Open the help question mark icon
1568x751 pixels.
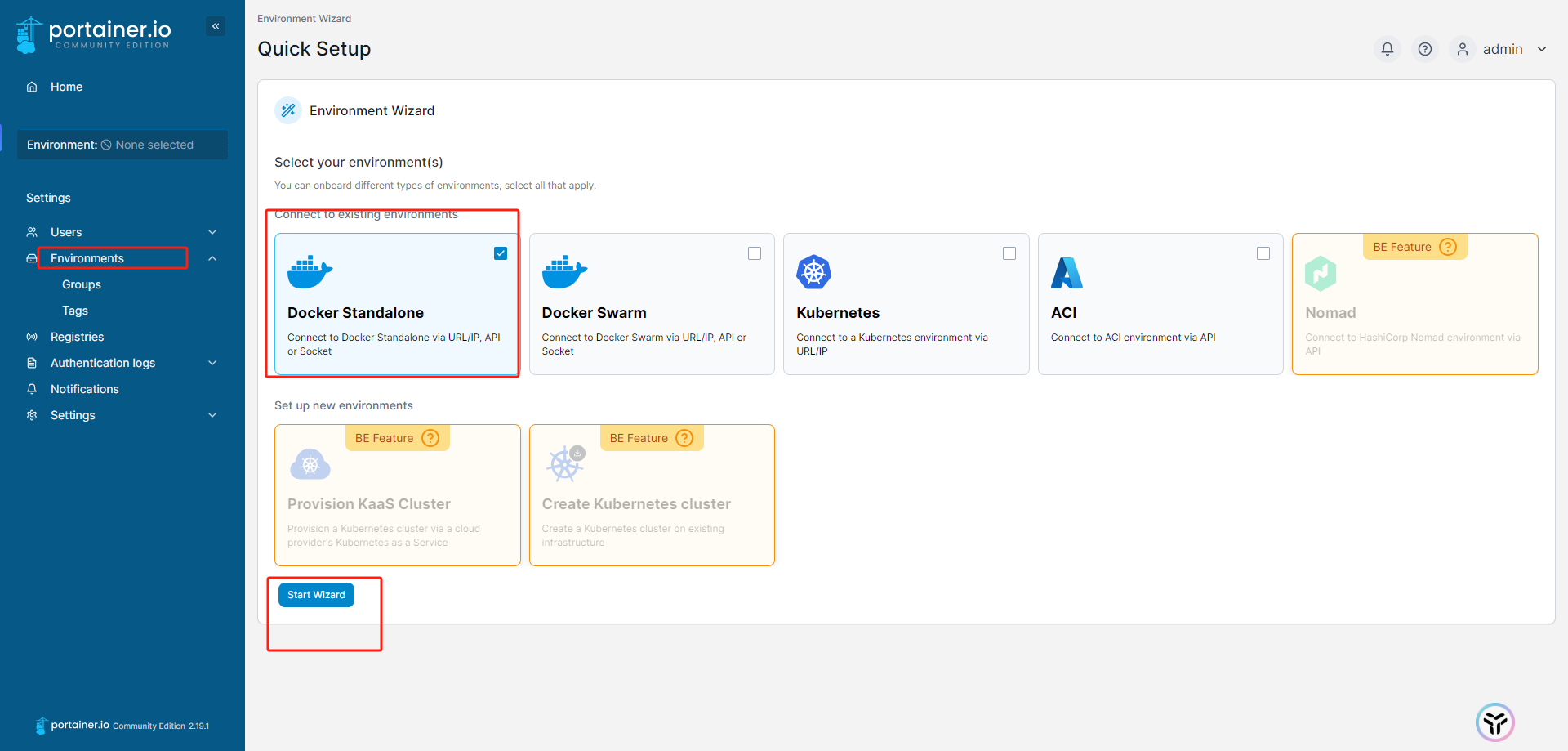pyautogui.click(x=1424, y=49)
